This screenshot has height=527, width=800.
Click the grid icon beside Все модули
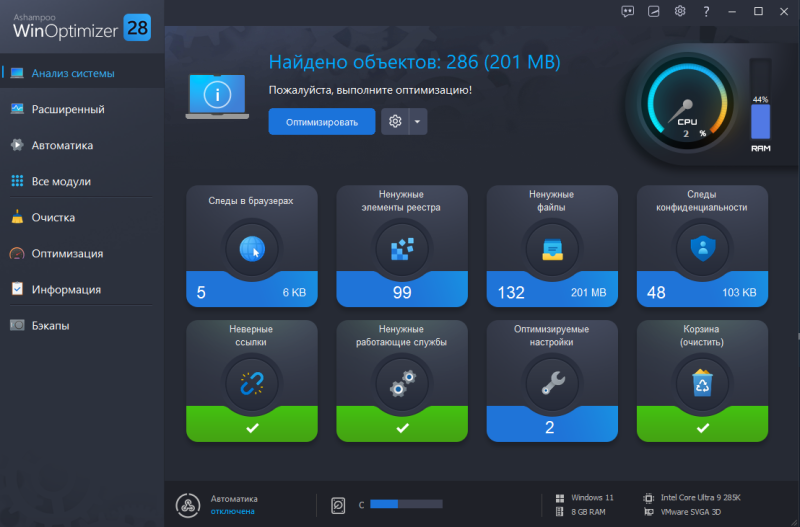17,181
